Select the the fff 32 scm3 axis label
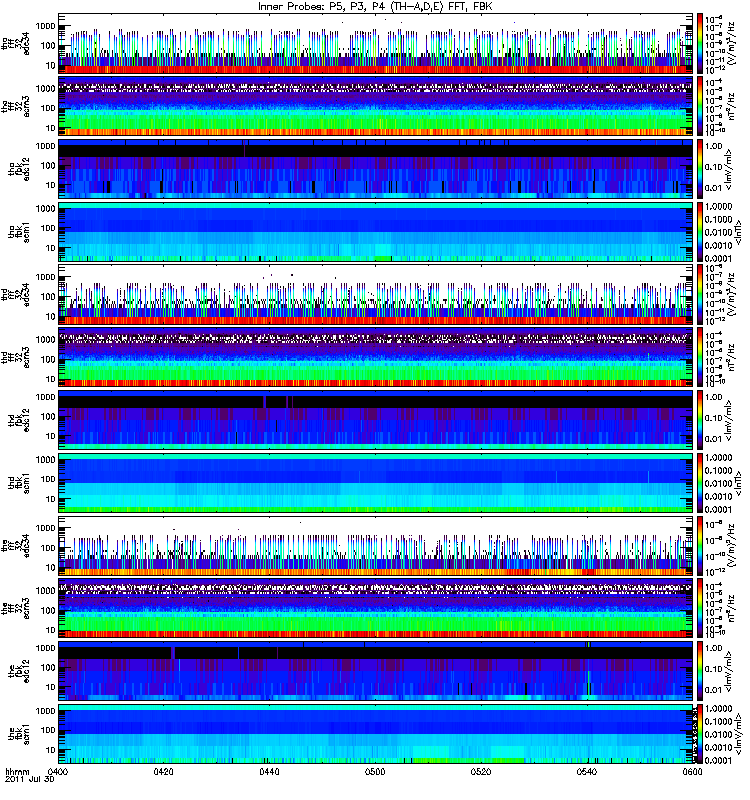 16,608
